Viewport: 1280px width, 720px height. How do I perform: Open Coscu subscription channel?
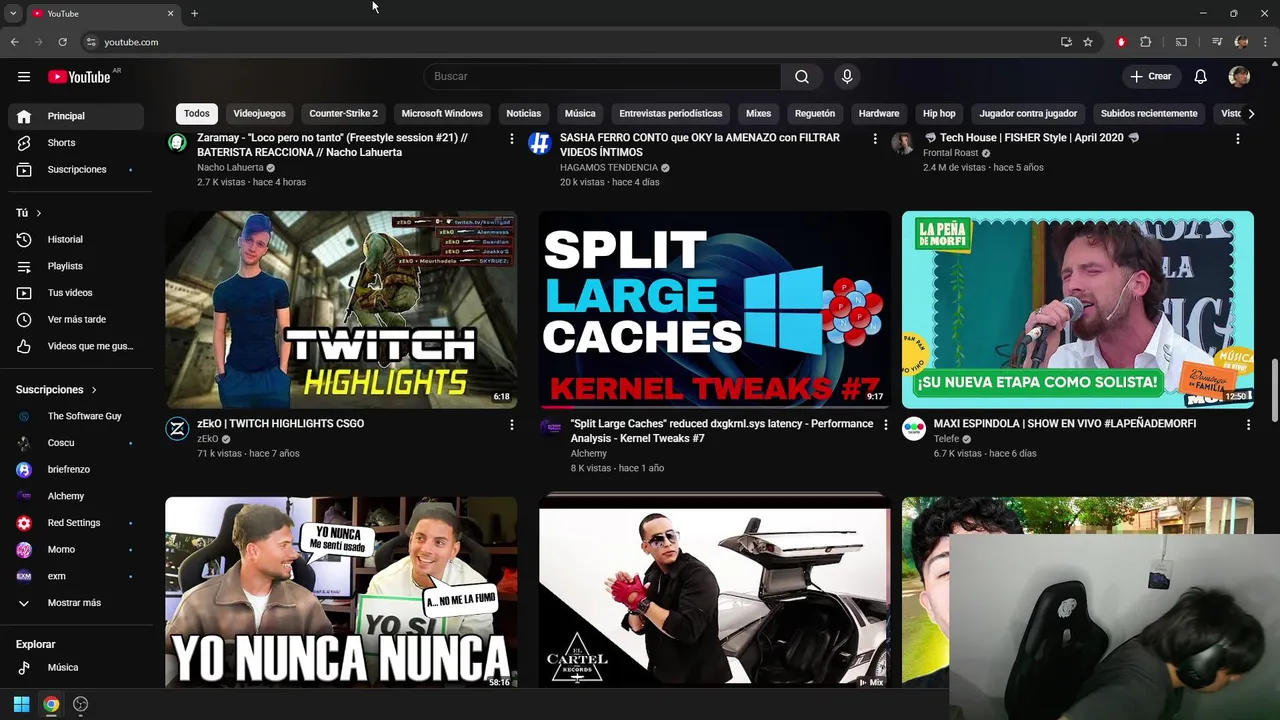[75, 443]
